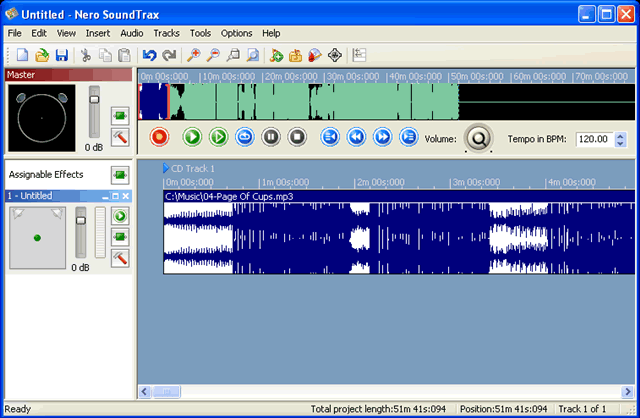Rewind with the double-left arrow button
The width and height of the screenshot is (640, 418).
[356, 137]
